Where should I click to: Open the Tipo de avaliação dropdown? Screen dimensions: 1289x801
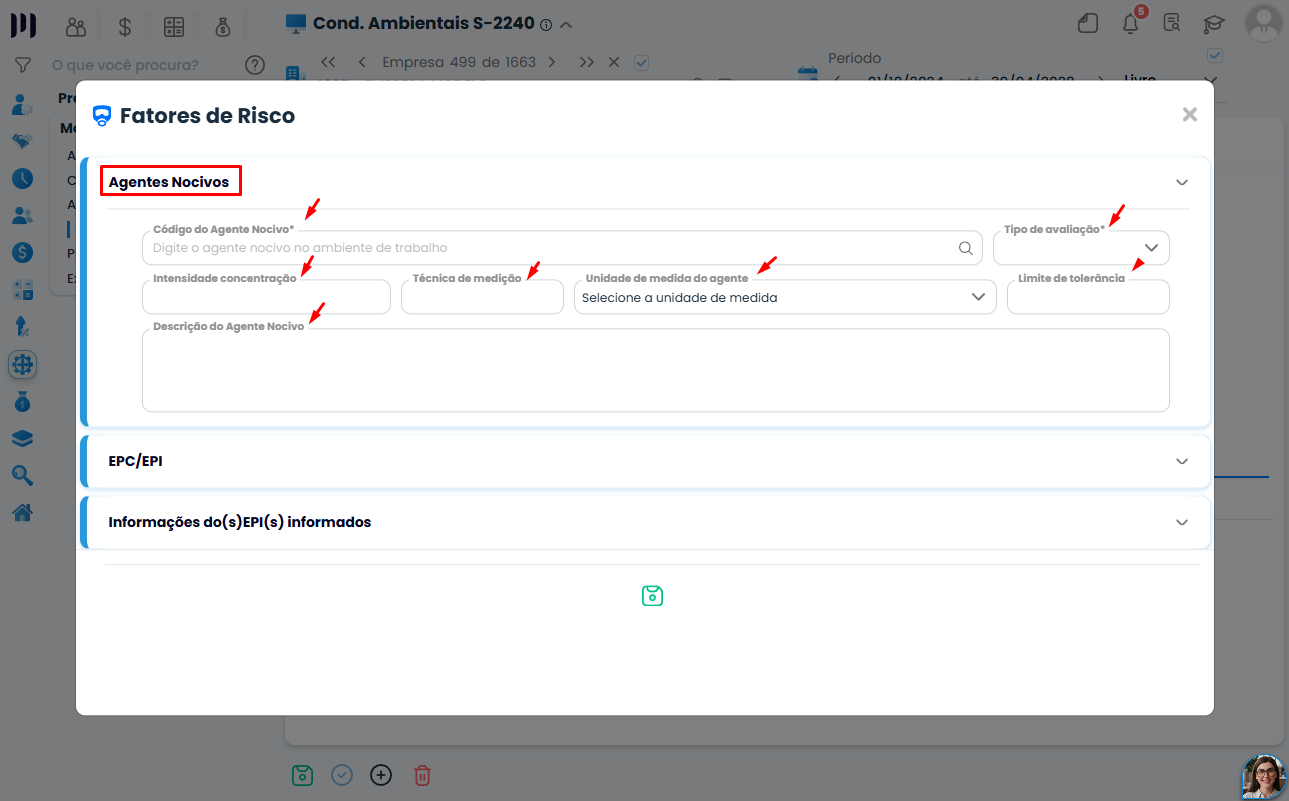click(x=1081, y=247)
